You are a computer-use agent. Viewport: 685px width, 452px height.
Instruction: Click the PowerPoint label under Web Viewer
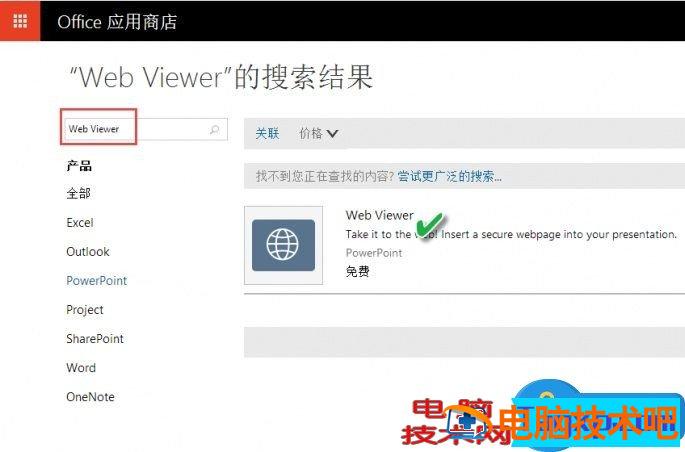pyautogui.click(x=374, y=253)
